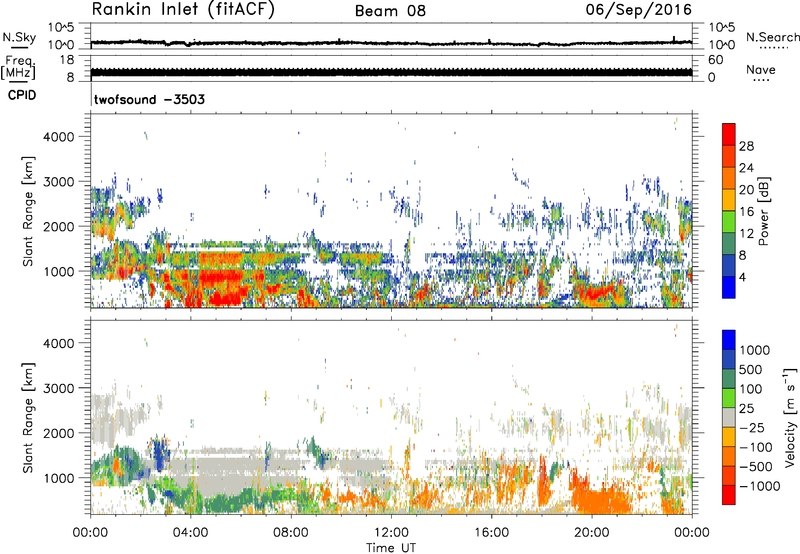Click the '16:00' time tick label
Image resolution: width=800 pixels, height=554 pixels.
(491, 533)
